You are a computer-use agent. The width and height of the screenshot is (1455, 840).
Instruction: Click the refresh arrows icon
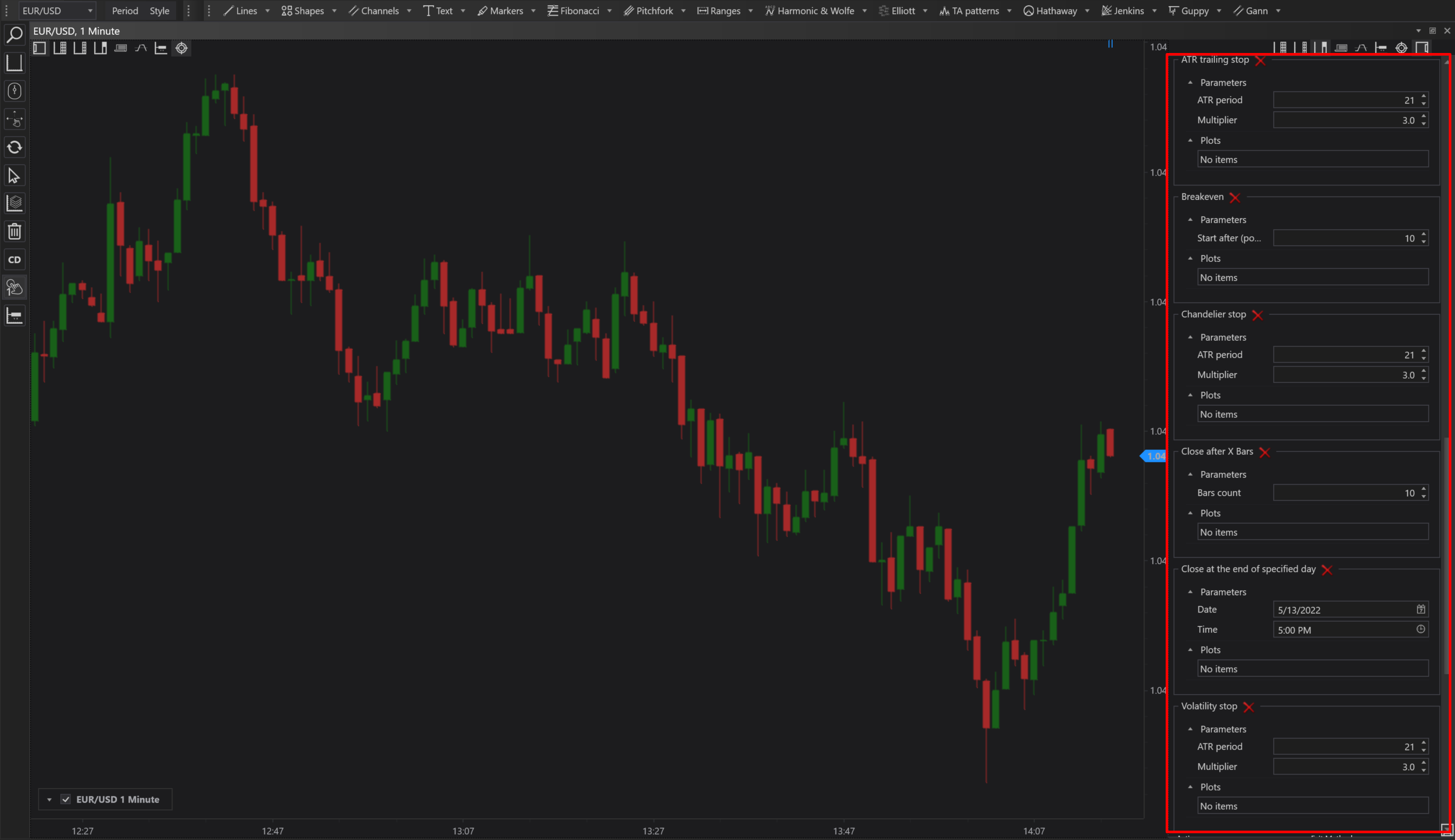(14, 147)
